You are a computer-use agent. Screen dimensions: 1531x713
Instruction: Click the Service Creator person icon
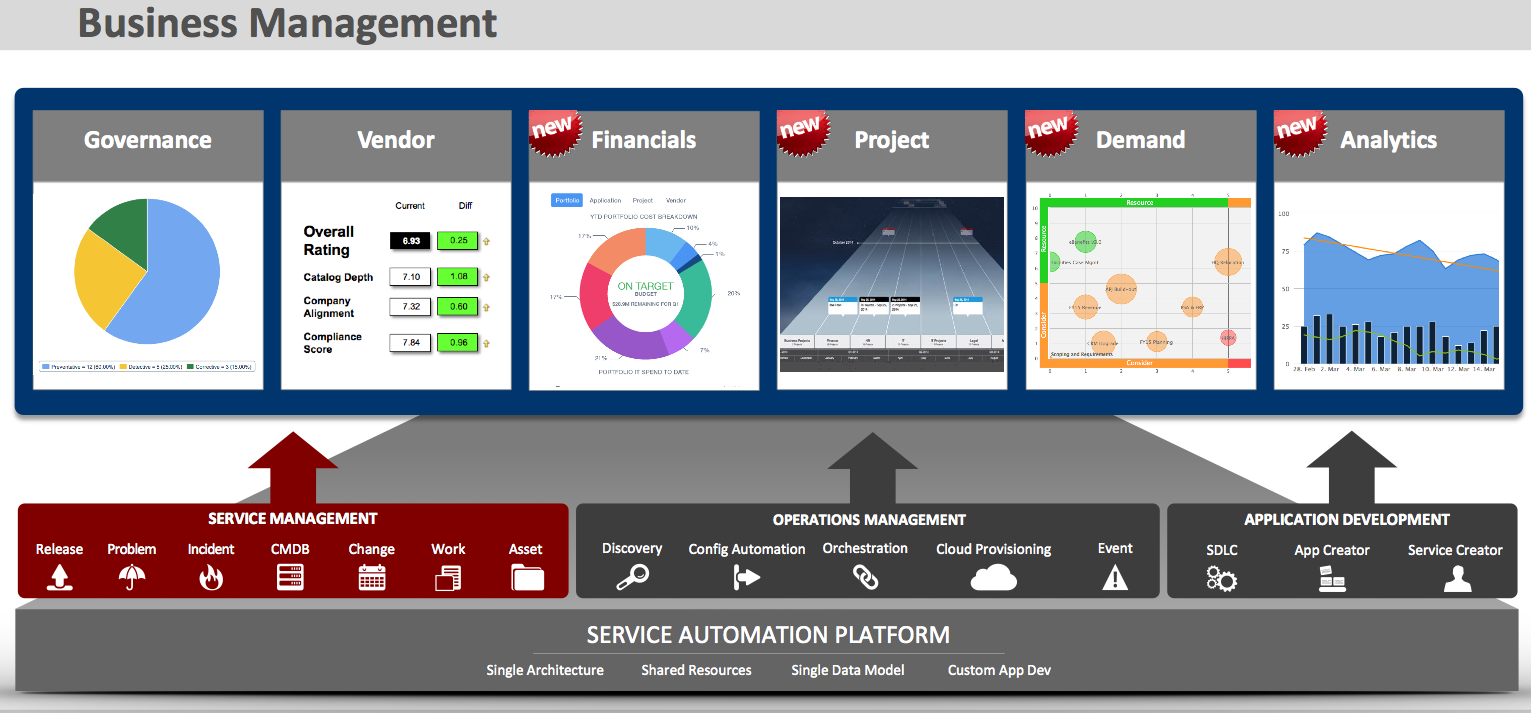[x=1457, y=578]
